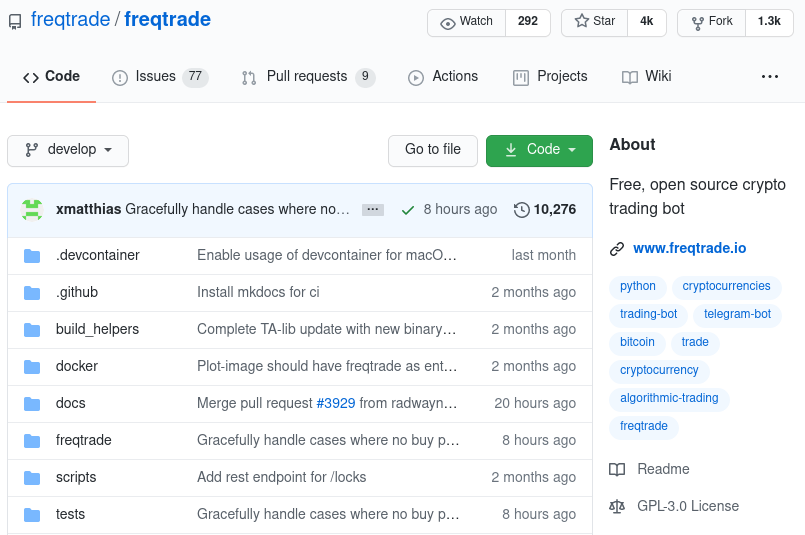805x535 pixels.
Task: Open the Wiki tab
Action: point(646,77)
